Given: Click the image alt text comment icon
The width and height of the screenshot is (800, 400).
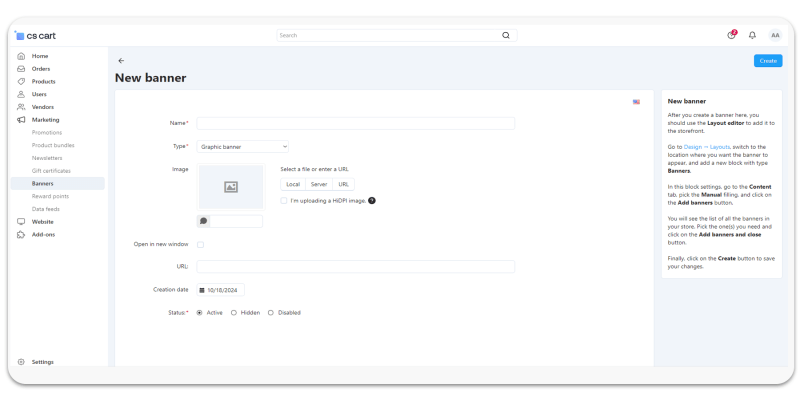Looking at the screenshot, I should click(204, 221).
